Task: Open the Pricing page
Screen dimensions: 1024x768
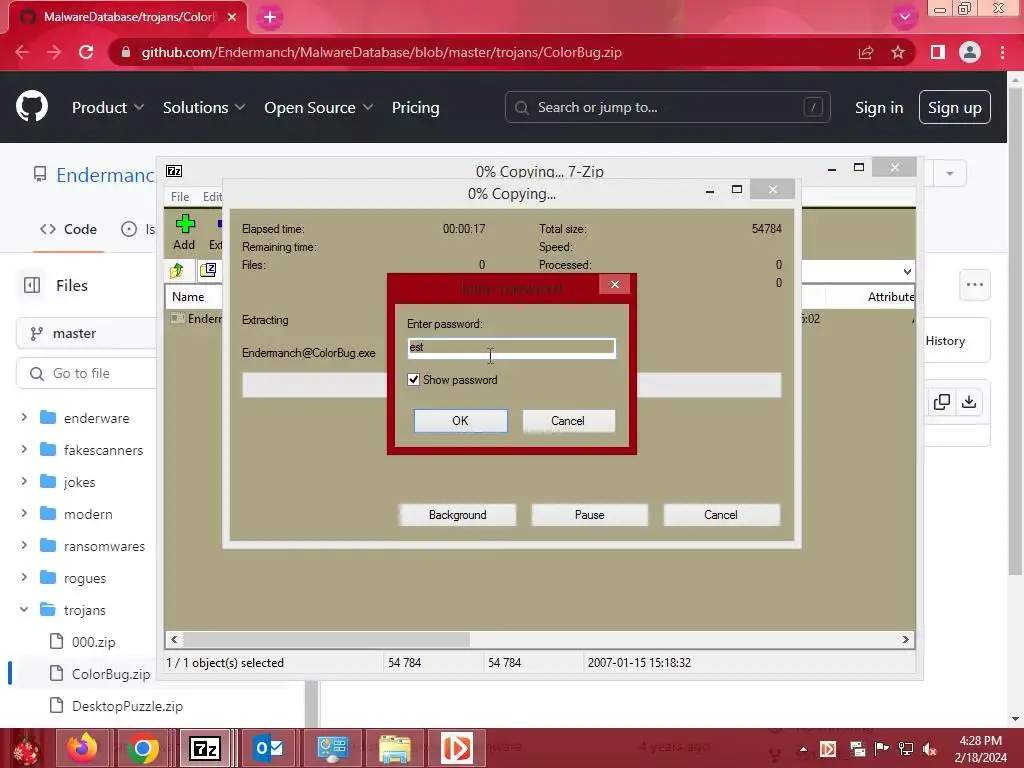Action: 415,108
